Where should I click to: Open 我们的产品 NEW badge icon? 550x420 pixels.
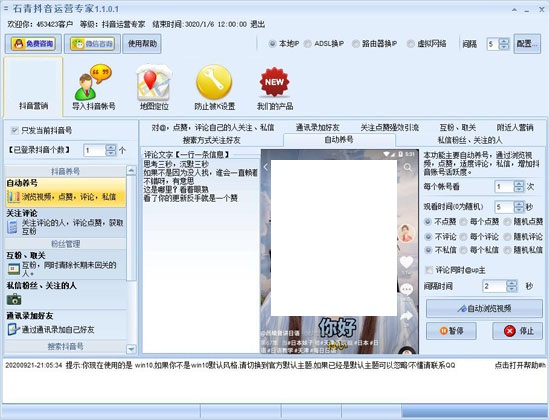(275, 87)
